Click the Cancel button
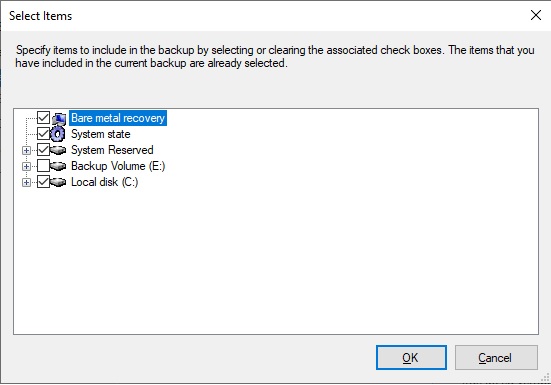The width and height of the screenshot is (551, 385). point(496,358)
